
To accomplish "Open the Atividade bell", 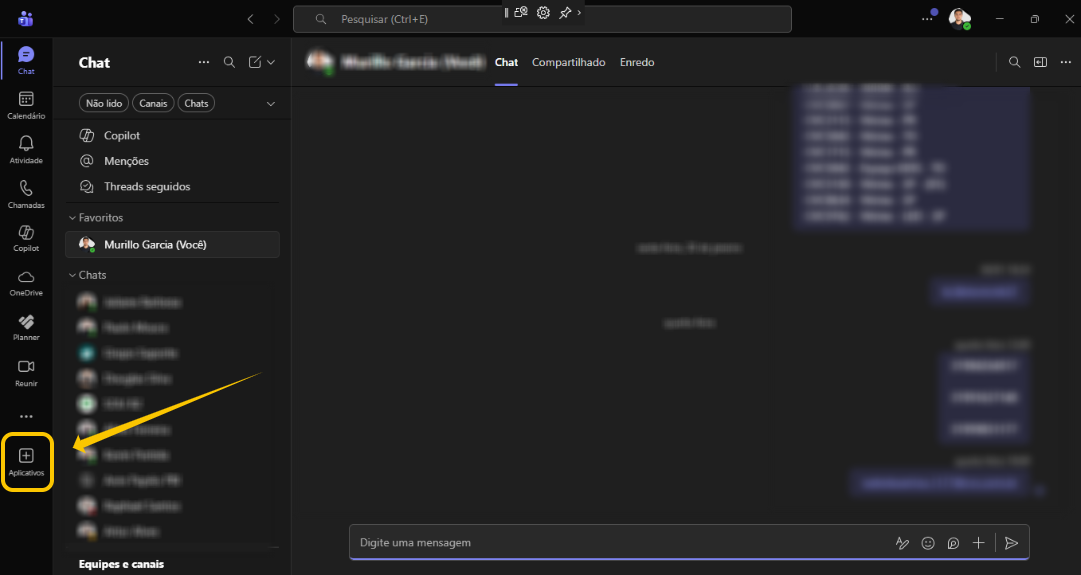I will coord(26,150).
